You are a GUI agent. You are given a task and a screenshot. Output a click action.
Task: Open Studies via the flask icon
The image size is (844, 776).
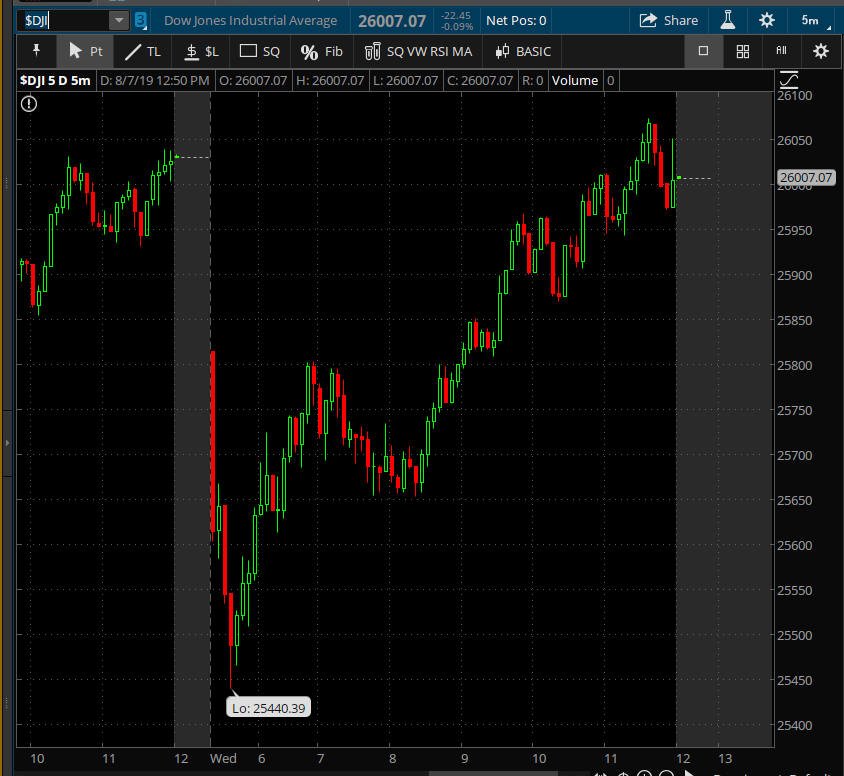(728, 20)
